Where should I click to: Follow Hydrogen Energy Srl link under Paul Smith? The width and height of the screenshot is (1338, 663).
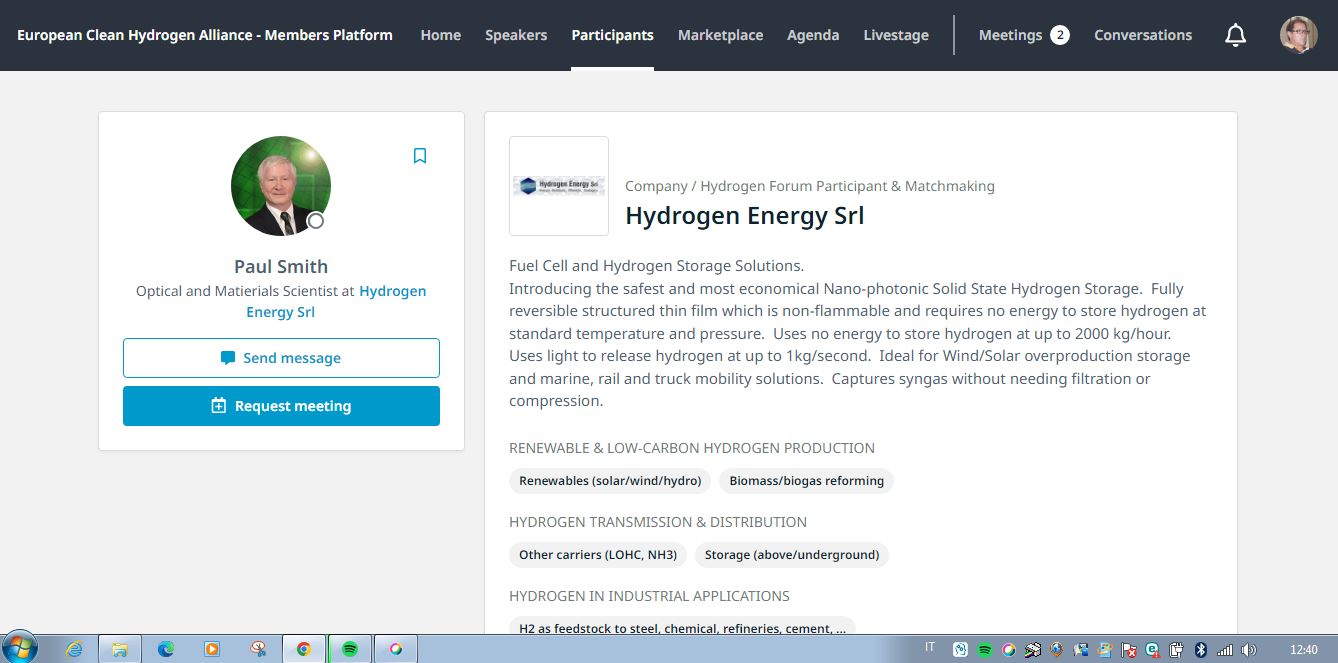(336, 302)
